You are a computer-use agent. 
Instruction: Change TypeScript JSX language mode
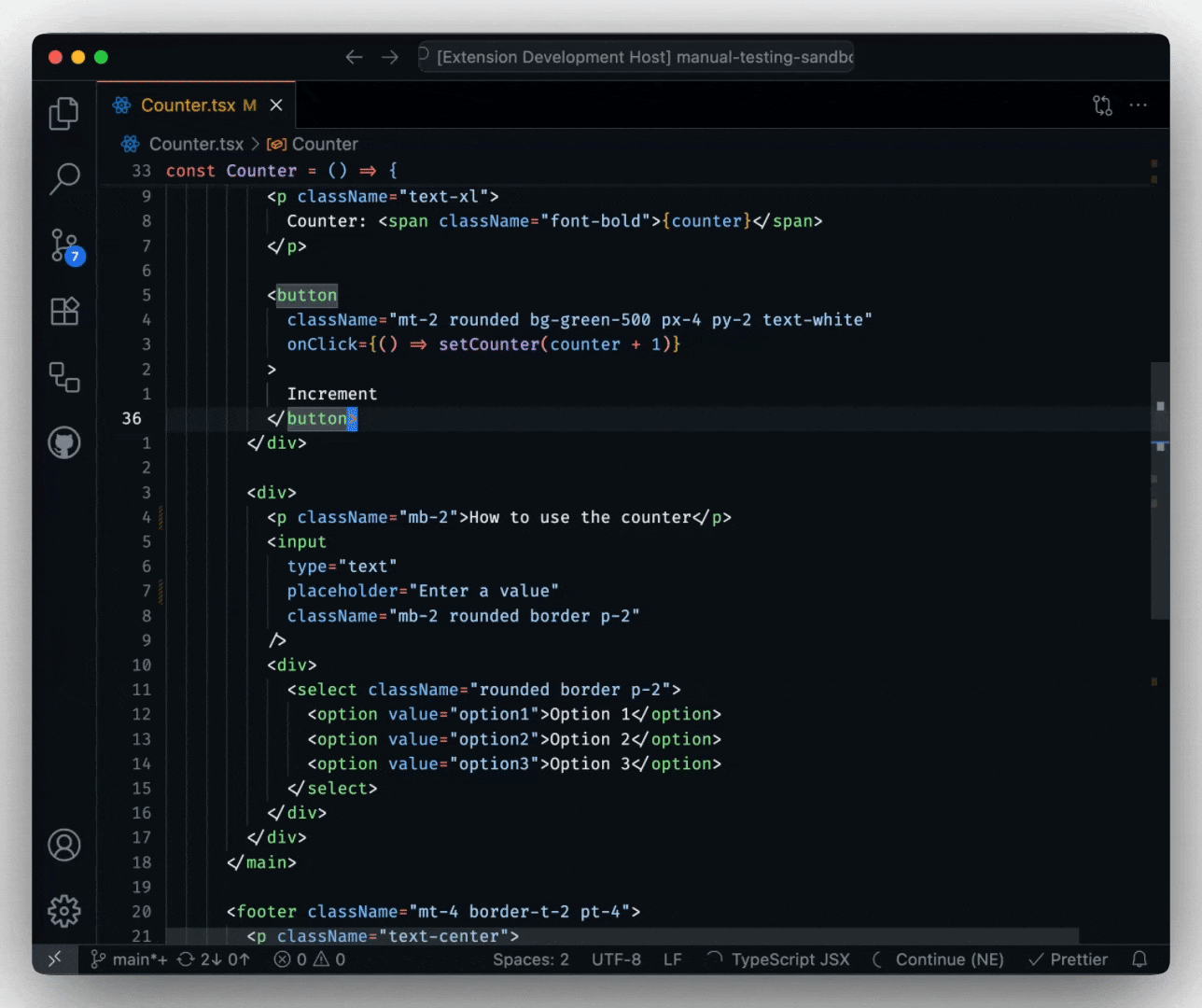point(790,959)
